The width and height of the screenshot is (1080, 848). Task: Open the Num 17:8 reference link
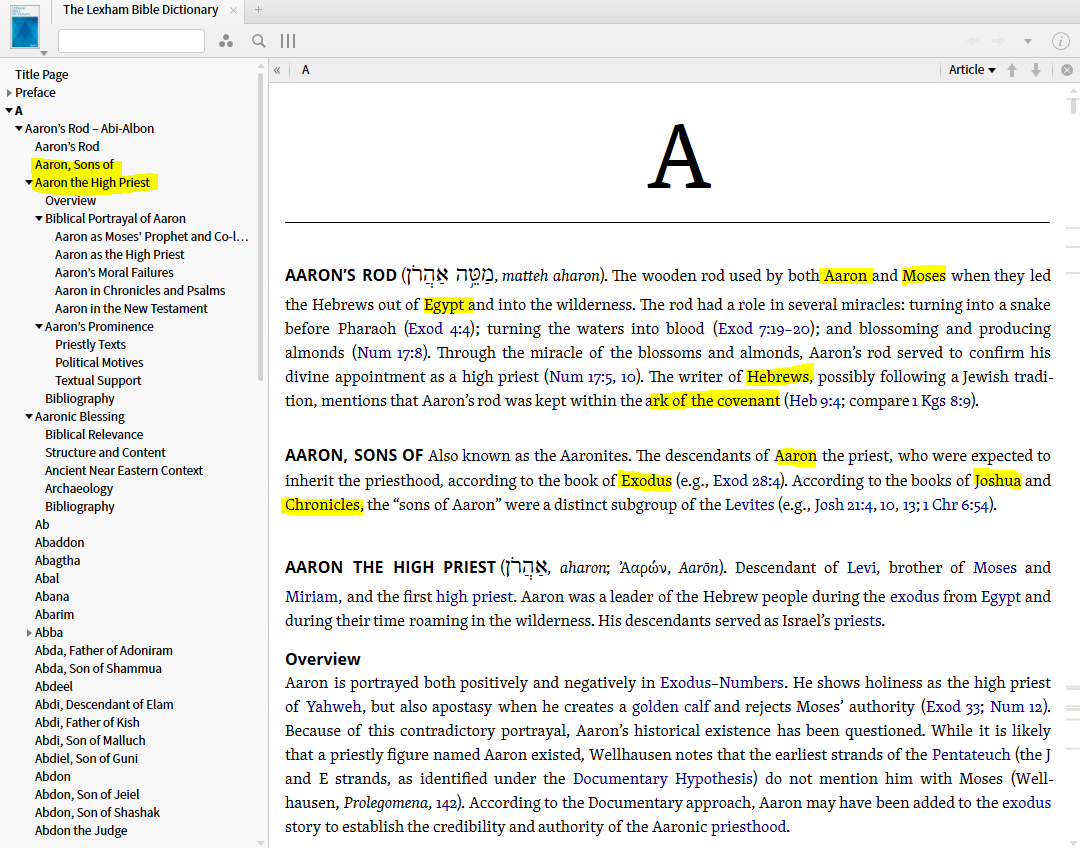(x=389, y=353)
